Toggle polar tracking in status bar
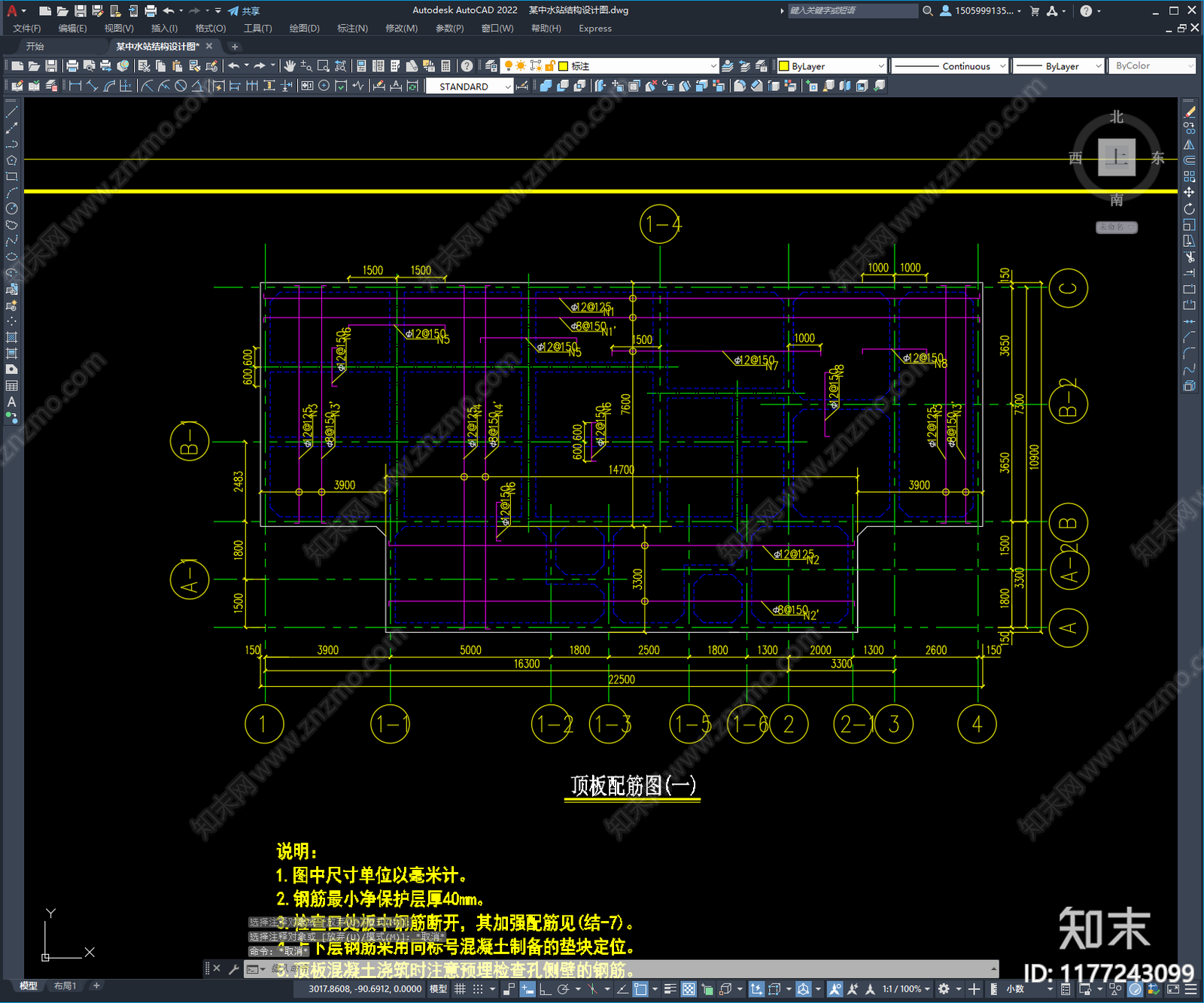The height and width of the screenshot is (1003, 1204). click(x=562, y=989)
